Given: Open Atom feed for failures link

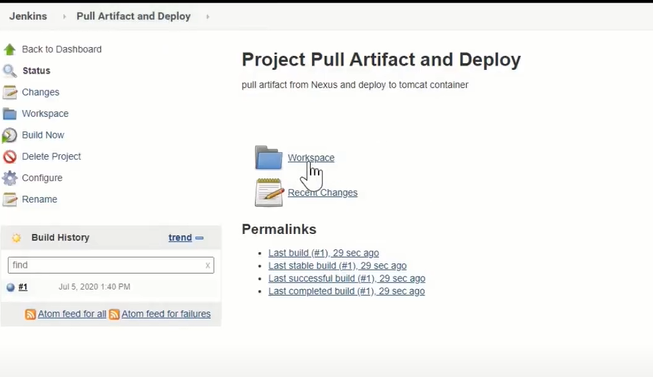Looking at the screenshot, I should (x=166, y=314).
